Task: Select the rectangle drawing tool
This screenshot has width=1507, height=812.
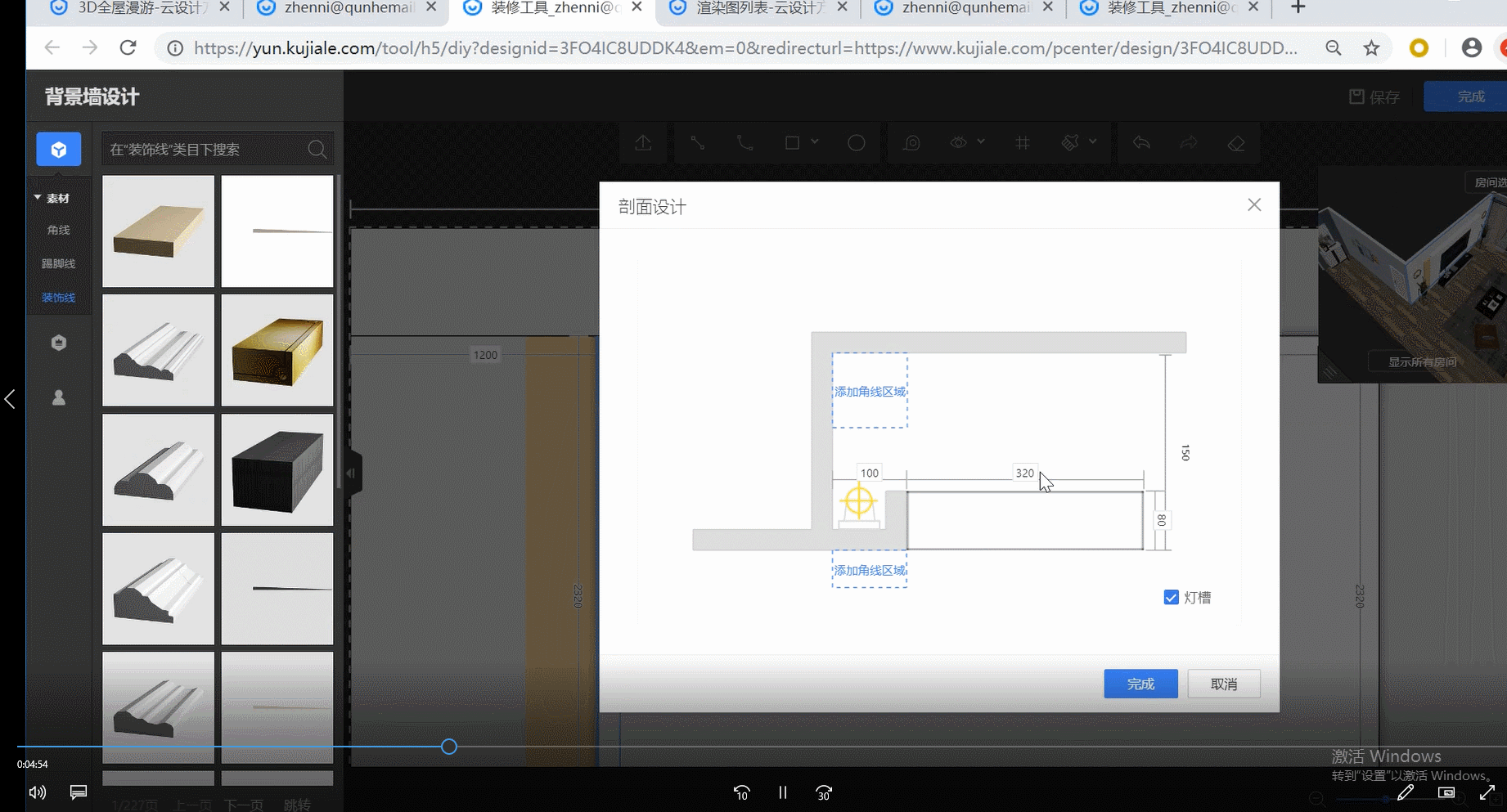Action: [792, 143]
